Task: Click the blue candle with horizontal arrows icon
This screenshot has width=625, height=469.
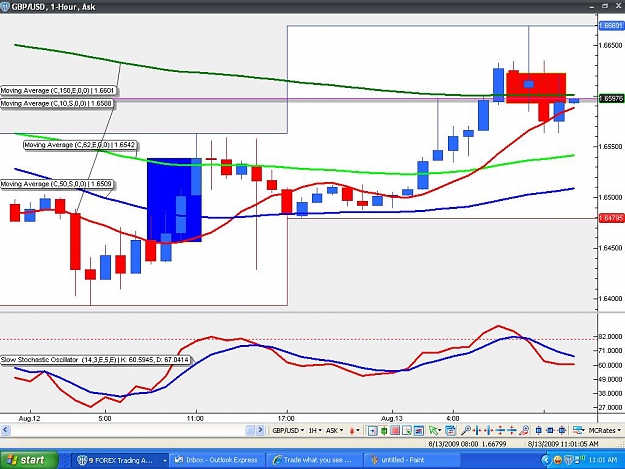Action: 550,430
